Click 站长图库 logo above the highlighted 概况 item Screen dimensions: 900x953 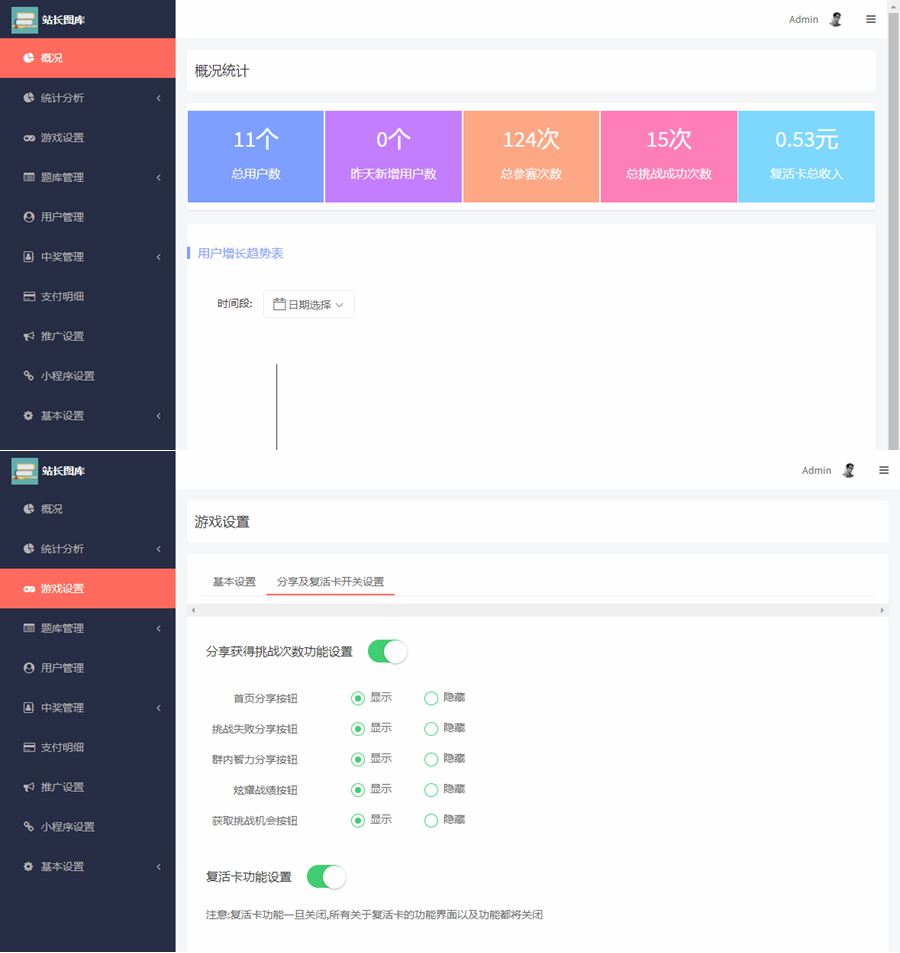(25, 20)
